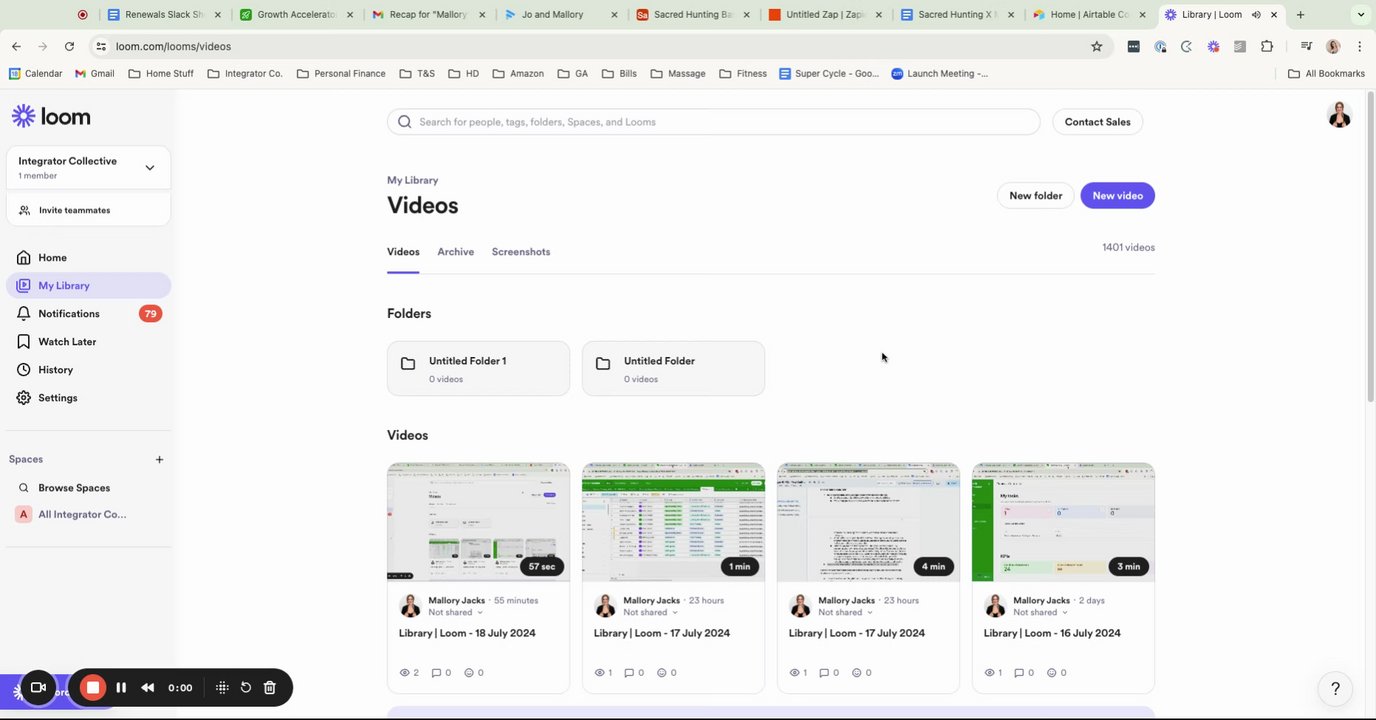Open the 3 min video thumbnail
This screenshot has width=1376, height=720.
click(1063, 522)
